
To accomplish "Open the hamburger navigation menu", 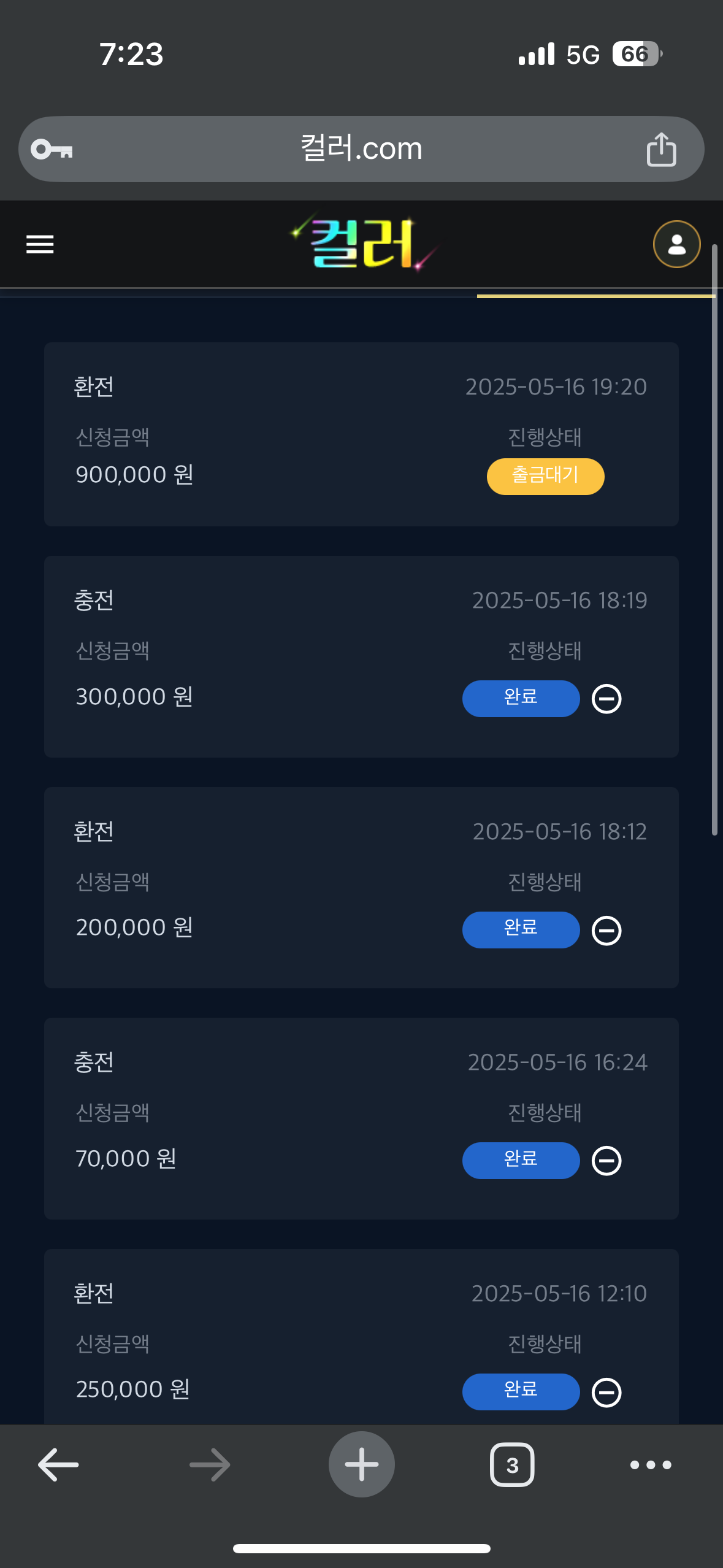I will tap(40, 244).
